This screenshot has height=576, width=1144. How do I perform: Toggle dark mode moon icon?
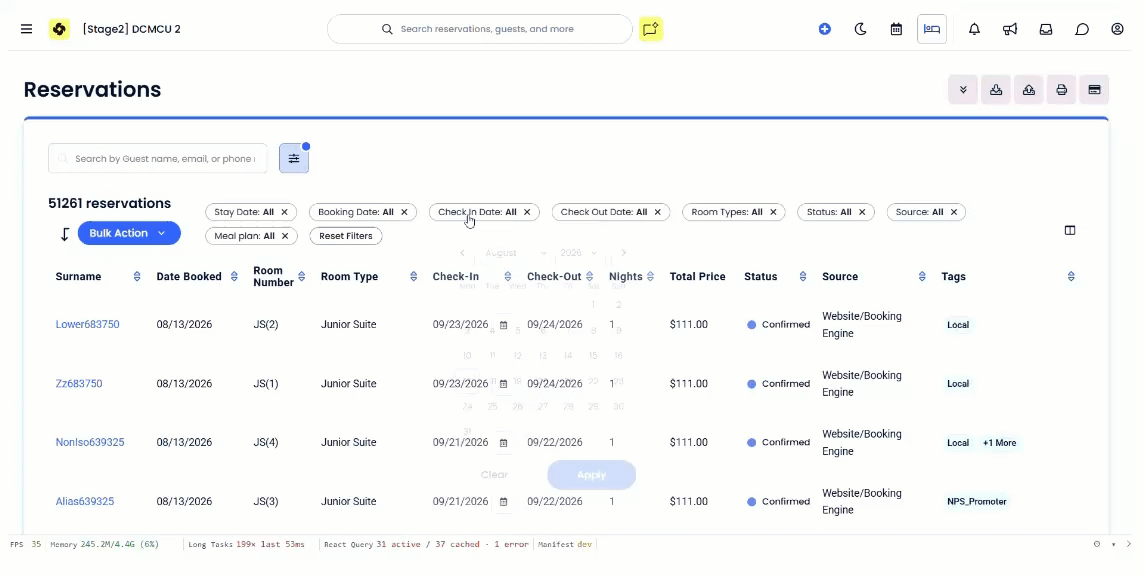pyautogui.click(x=860, y=29)
